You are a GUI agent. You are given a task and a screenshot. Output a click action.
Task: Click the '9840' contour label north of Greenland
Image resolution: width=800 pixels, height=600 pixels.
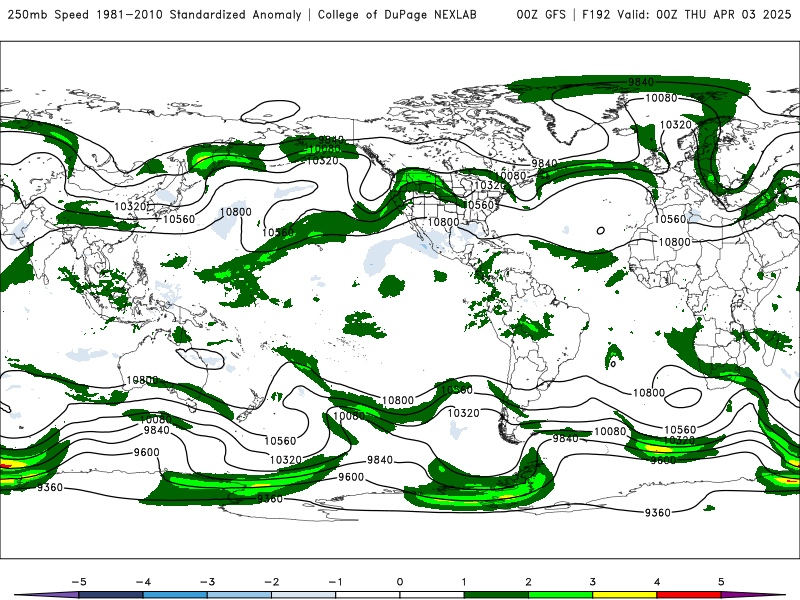641,82
